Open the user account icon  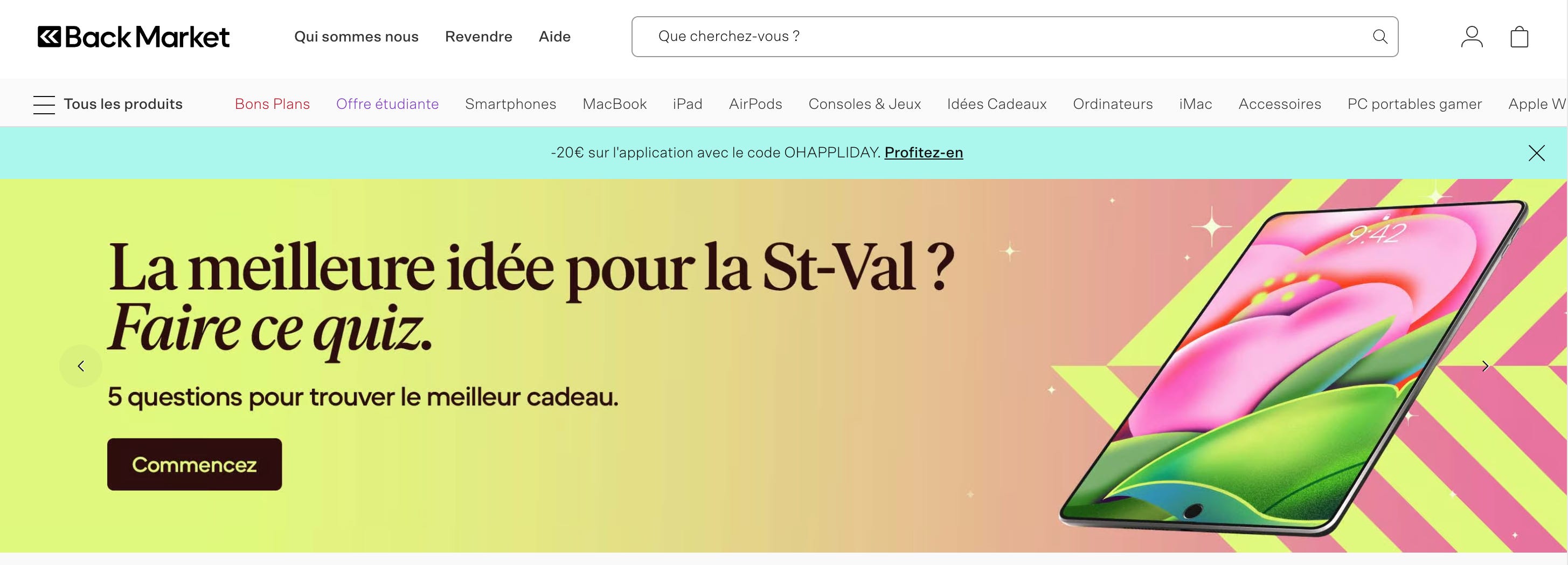tap(1472, 37)
